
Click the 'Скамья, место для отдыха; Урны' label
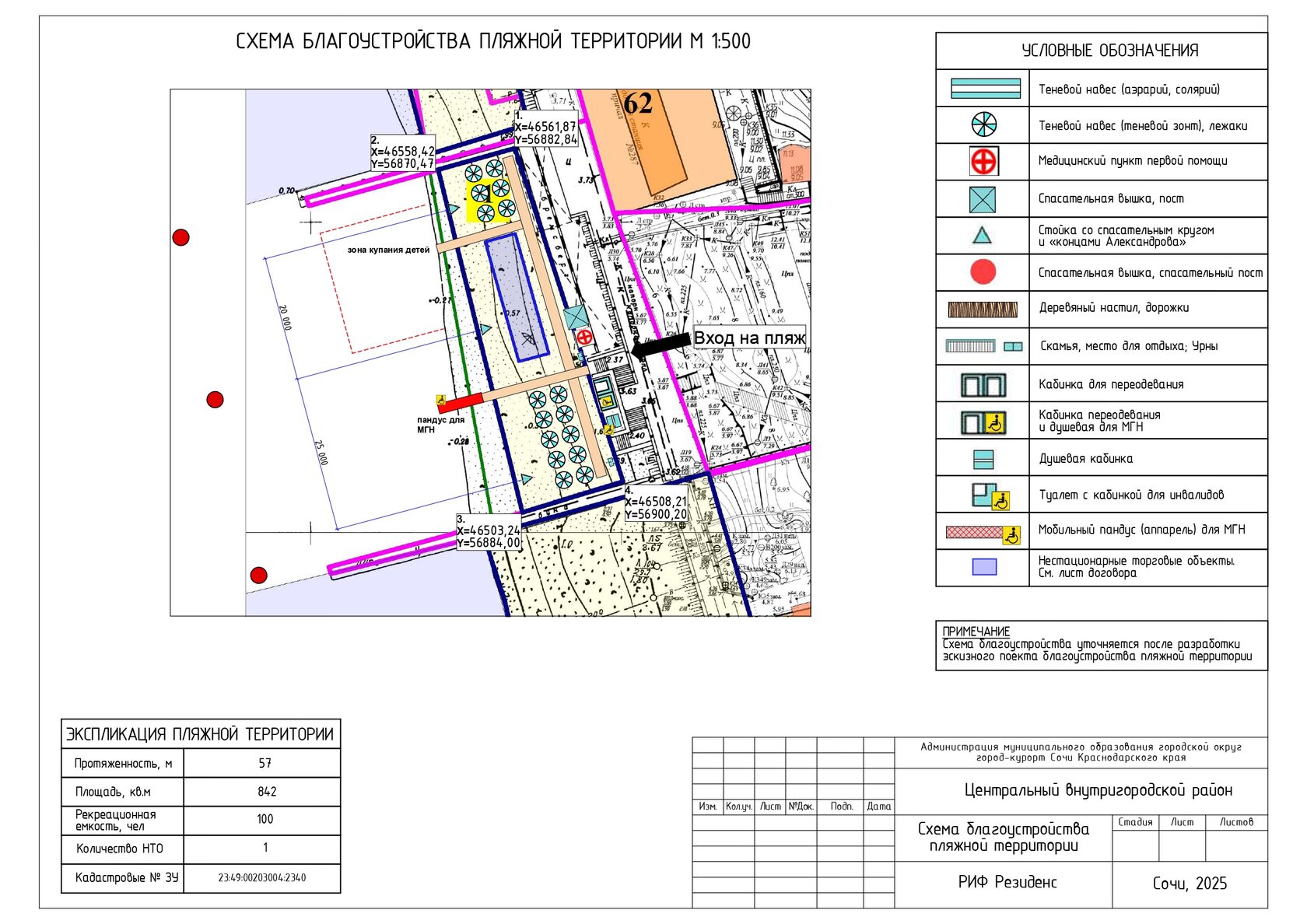click(x=1129, y=346)
